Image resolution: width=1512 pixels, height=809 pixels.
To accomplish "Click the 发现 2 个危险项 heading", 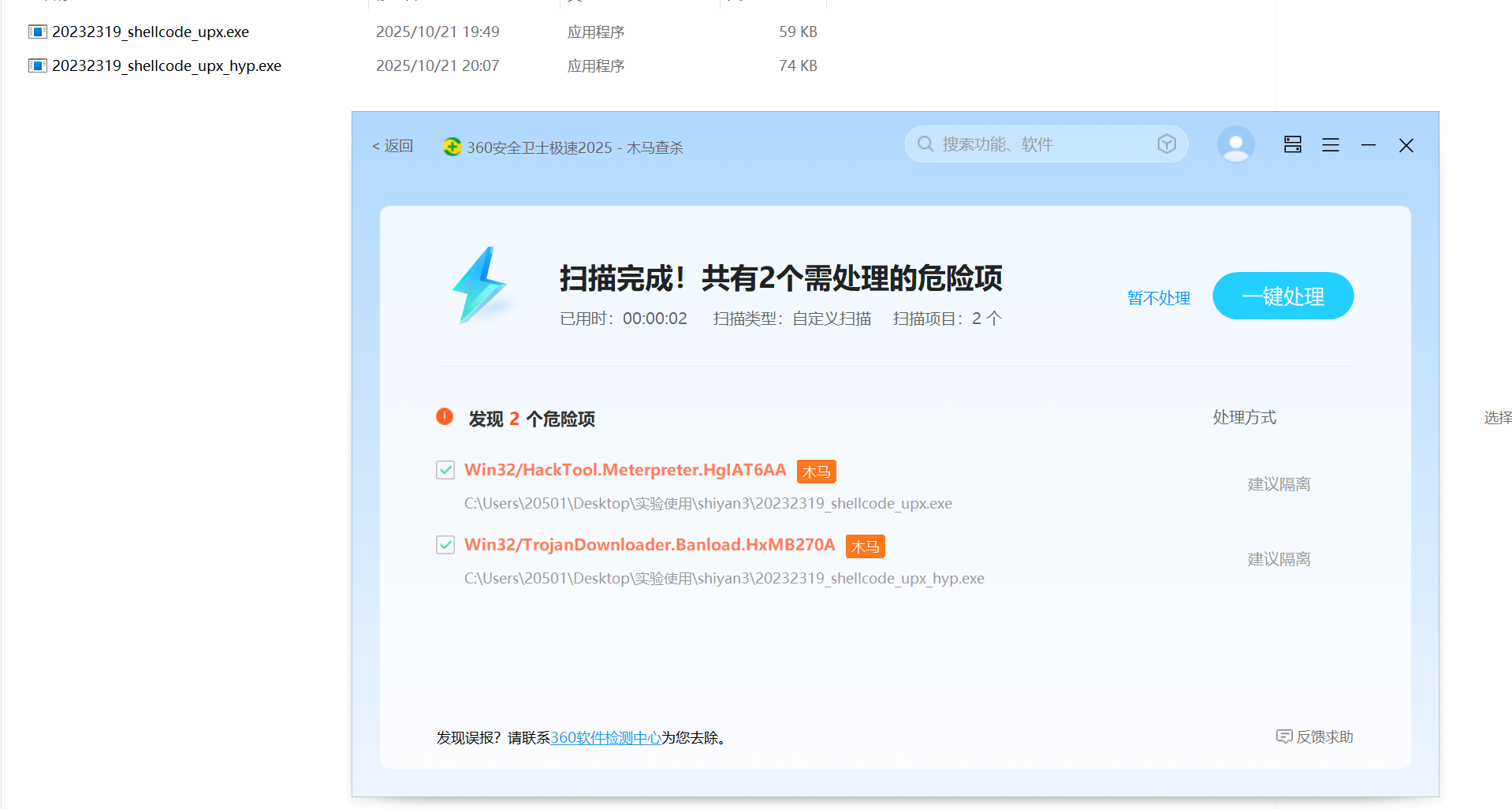I will coord(532,419).
